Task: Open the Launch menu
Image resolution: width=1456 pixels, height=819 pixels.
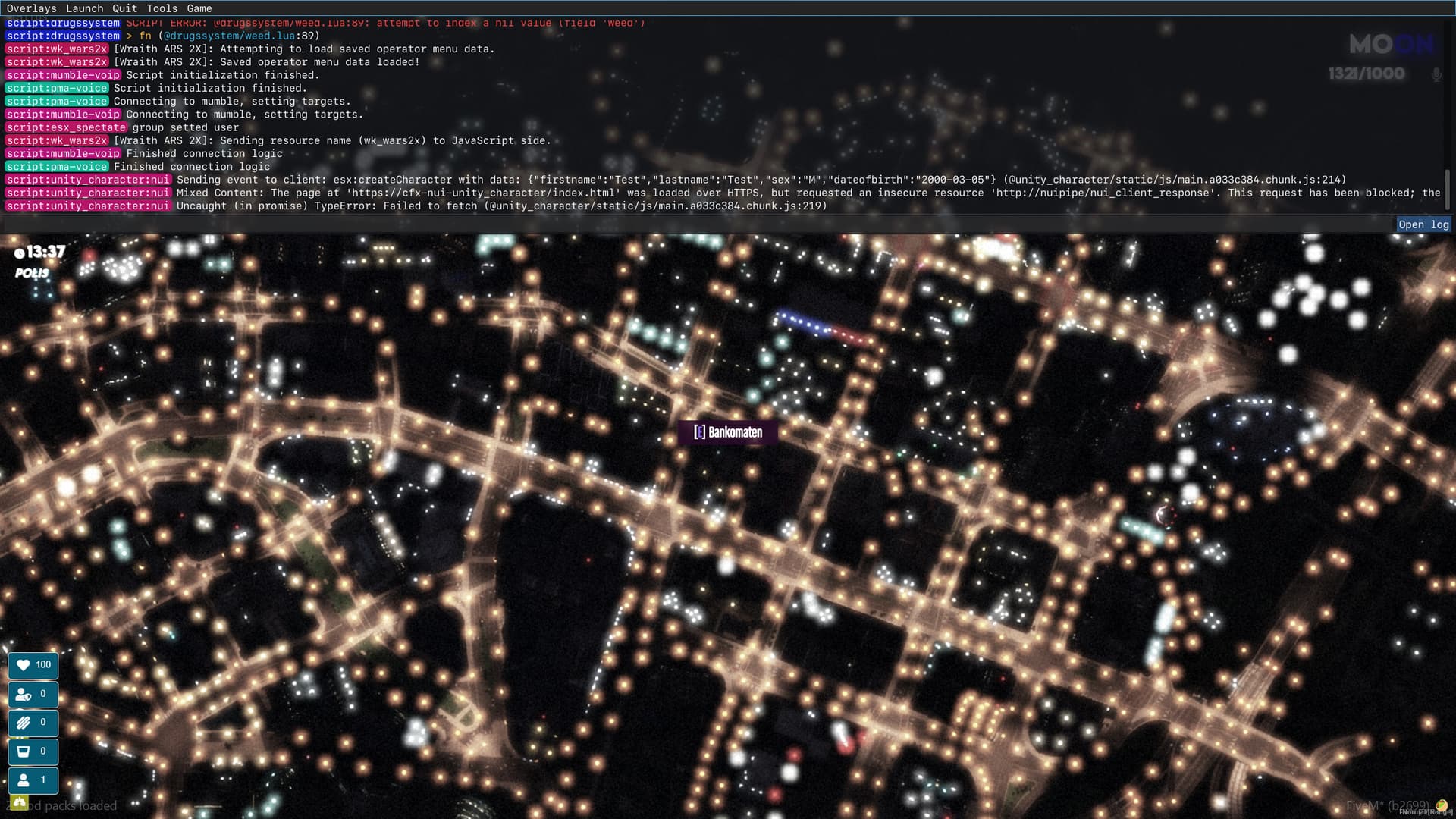Action: pos(84,8)
